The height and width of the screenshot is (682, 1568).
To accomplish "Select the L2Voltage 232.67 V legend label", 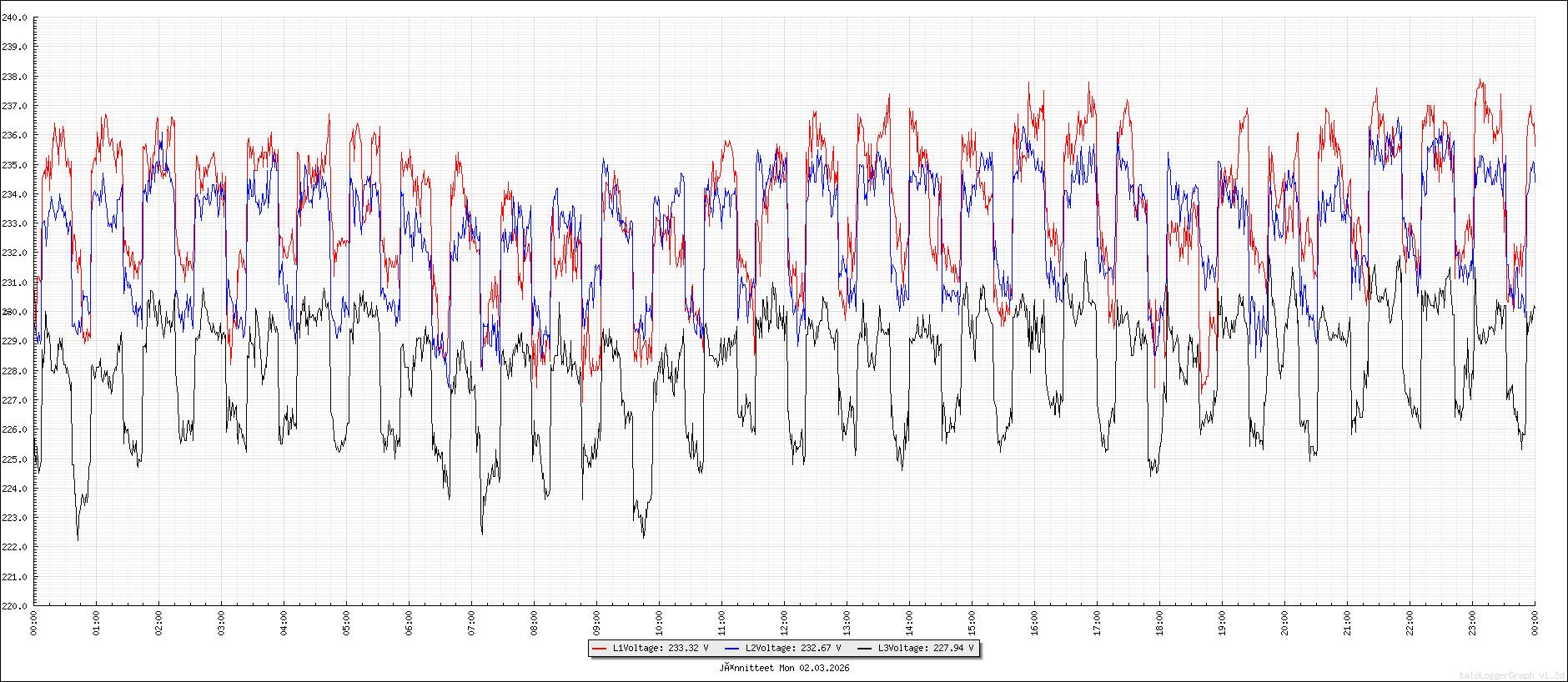I will 793,648.
